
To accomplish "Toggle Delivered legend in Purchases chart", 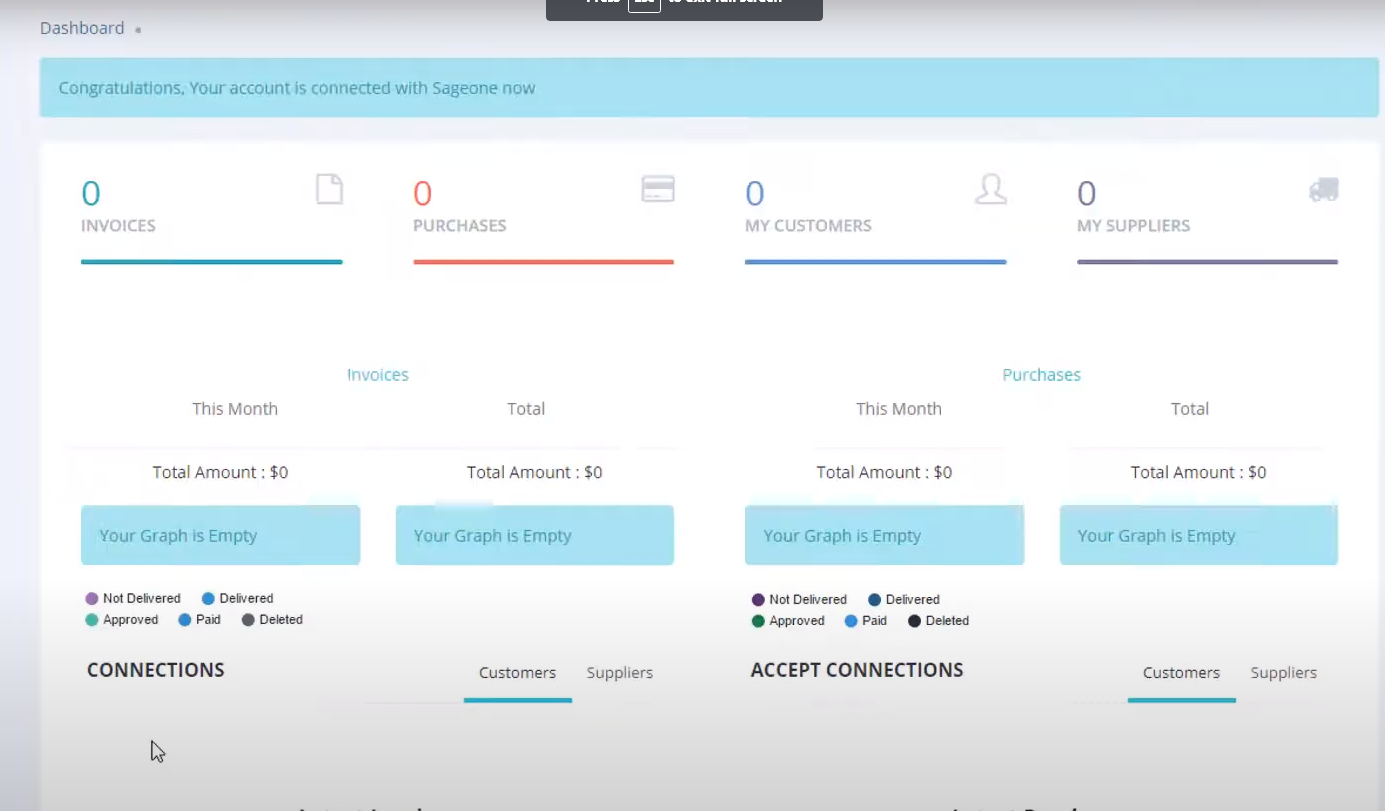I will tap(904, 600).
